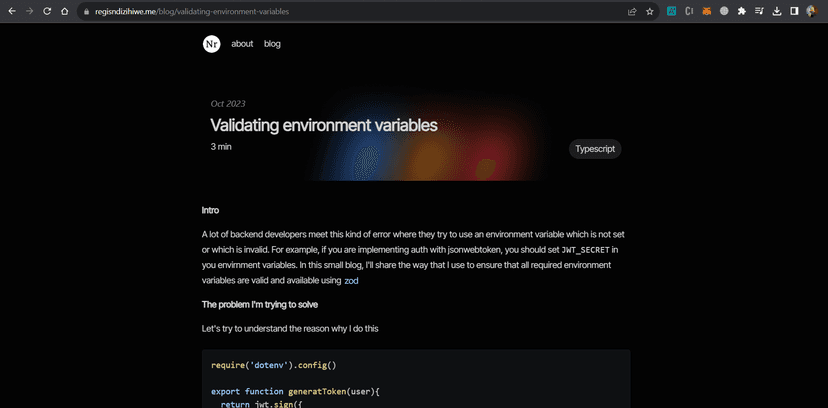This screenshot has height=408, width=828.
Task: Go to the browser home page icon
Action: 64,12
